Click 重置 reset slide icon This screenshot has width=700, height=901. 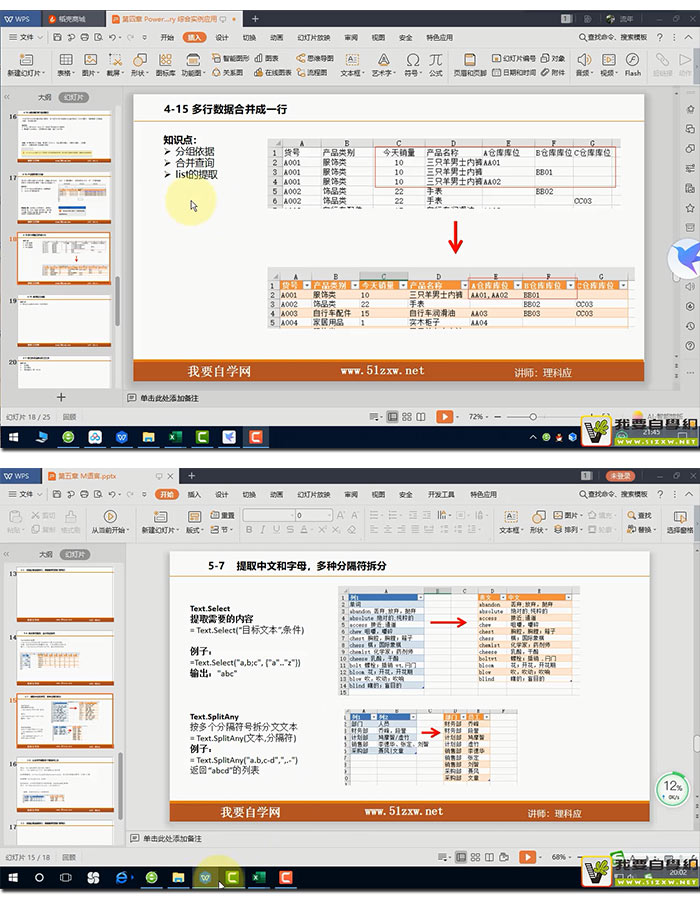click(x=222, y=515)
